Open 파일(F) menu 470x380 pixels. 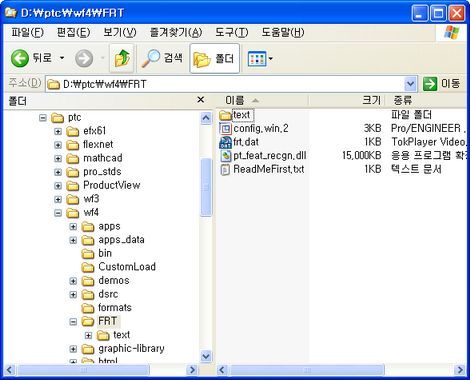[27, 32]
